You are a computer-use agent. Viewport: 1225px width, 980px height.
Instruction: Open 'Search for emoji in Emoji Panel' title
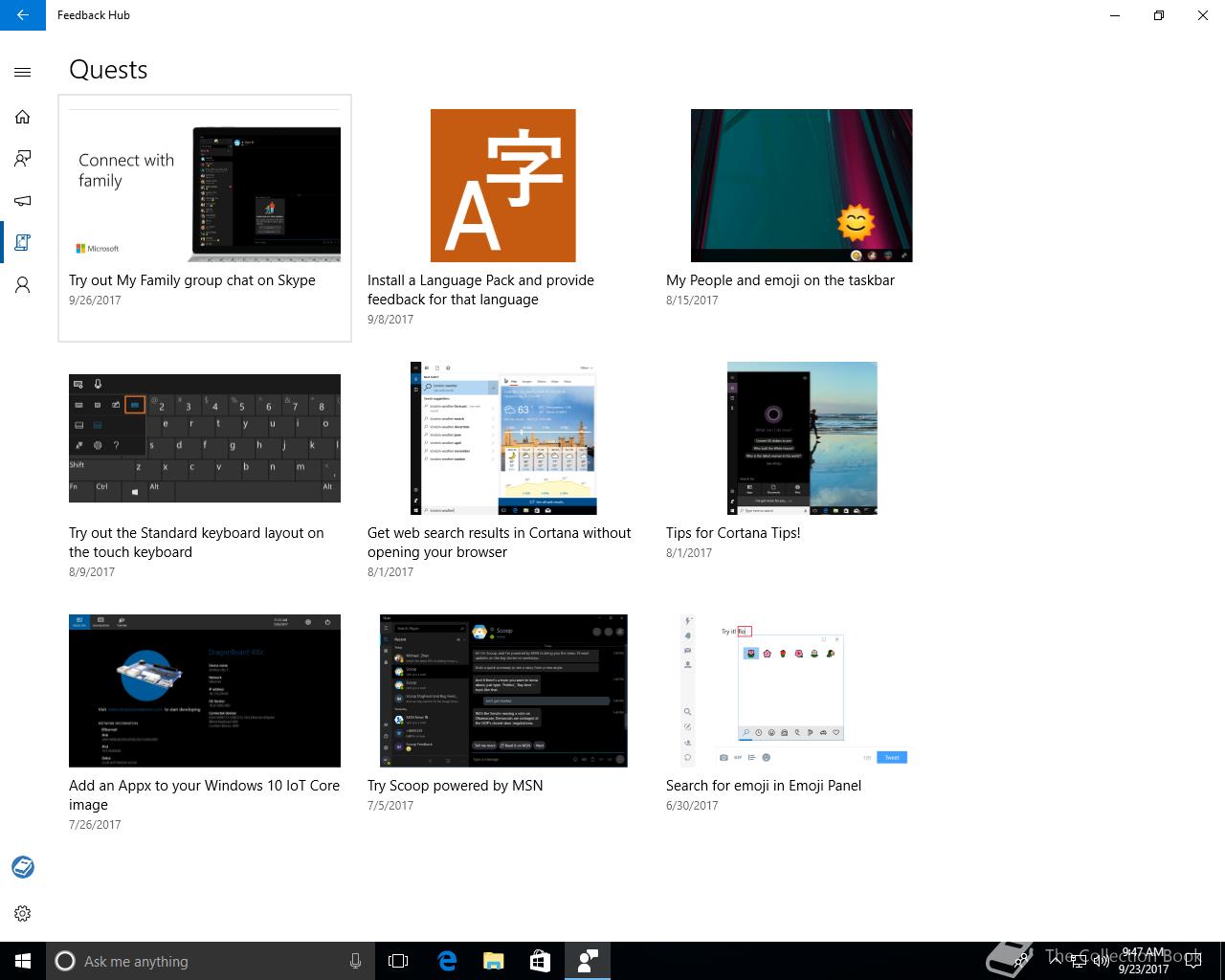point(764,786)
